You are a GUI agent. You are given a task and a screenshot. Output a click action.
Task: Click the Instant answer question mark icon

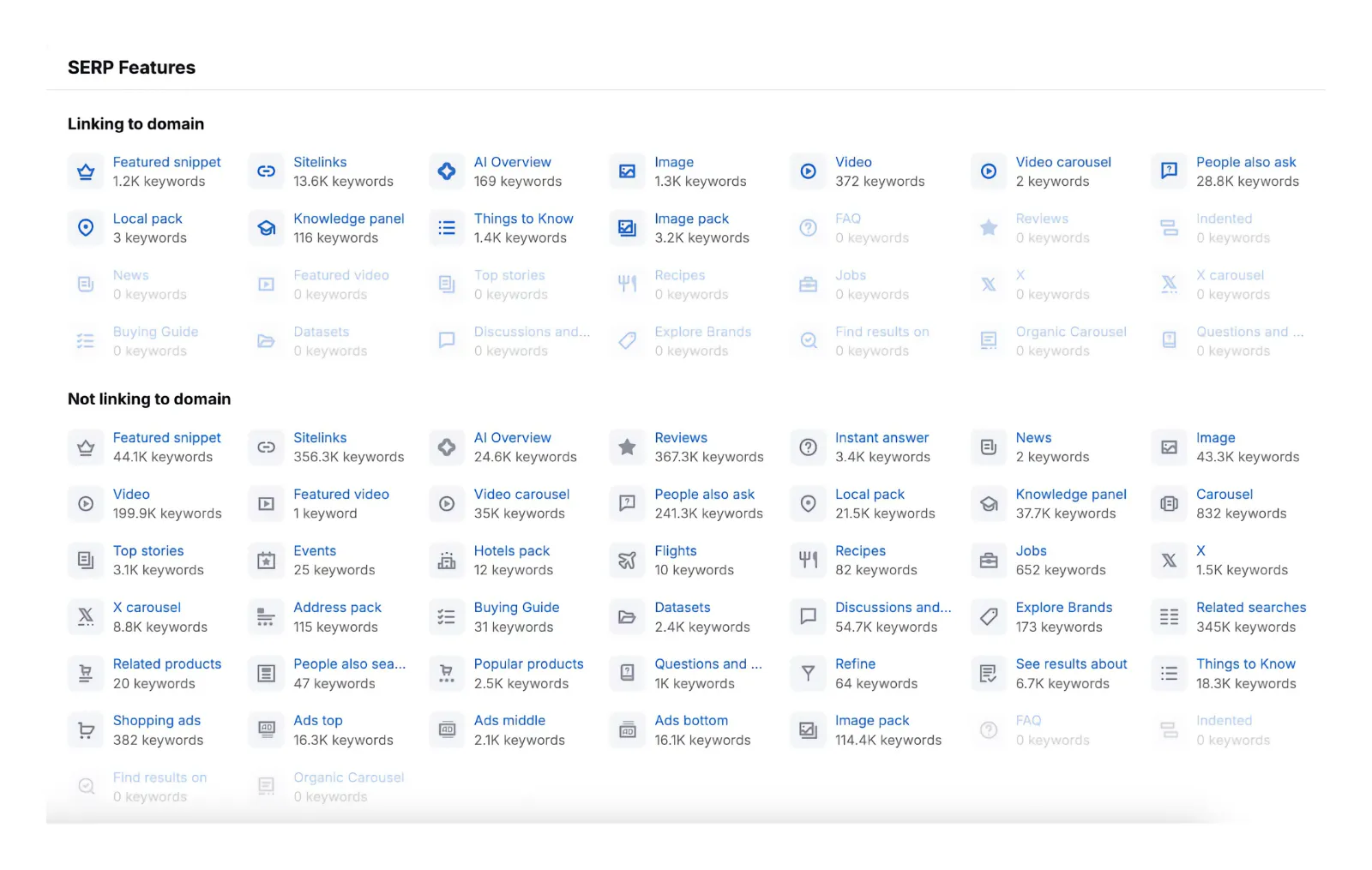pyautogui.click(x=808, y=447)
